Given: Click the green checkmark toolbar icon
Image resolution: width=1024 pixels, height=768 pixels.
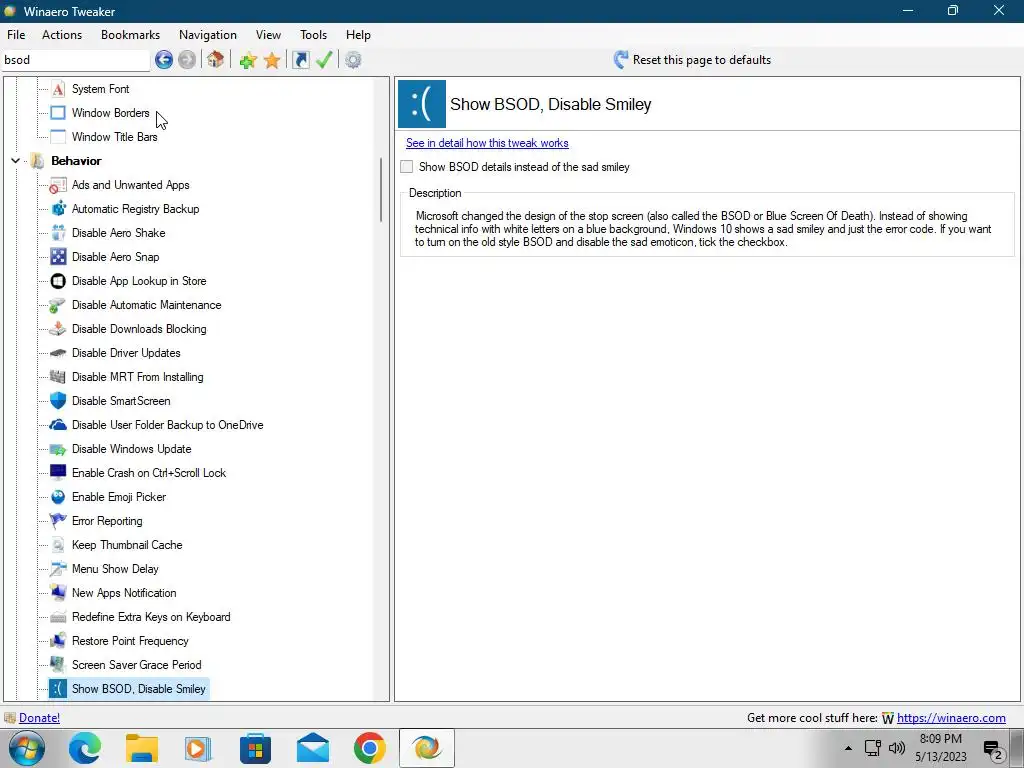Looking at the screenshot, I should tap(324, 60).
